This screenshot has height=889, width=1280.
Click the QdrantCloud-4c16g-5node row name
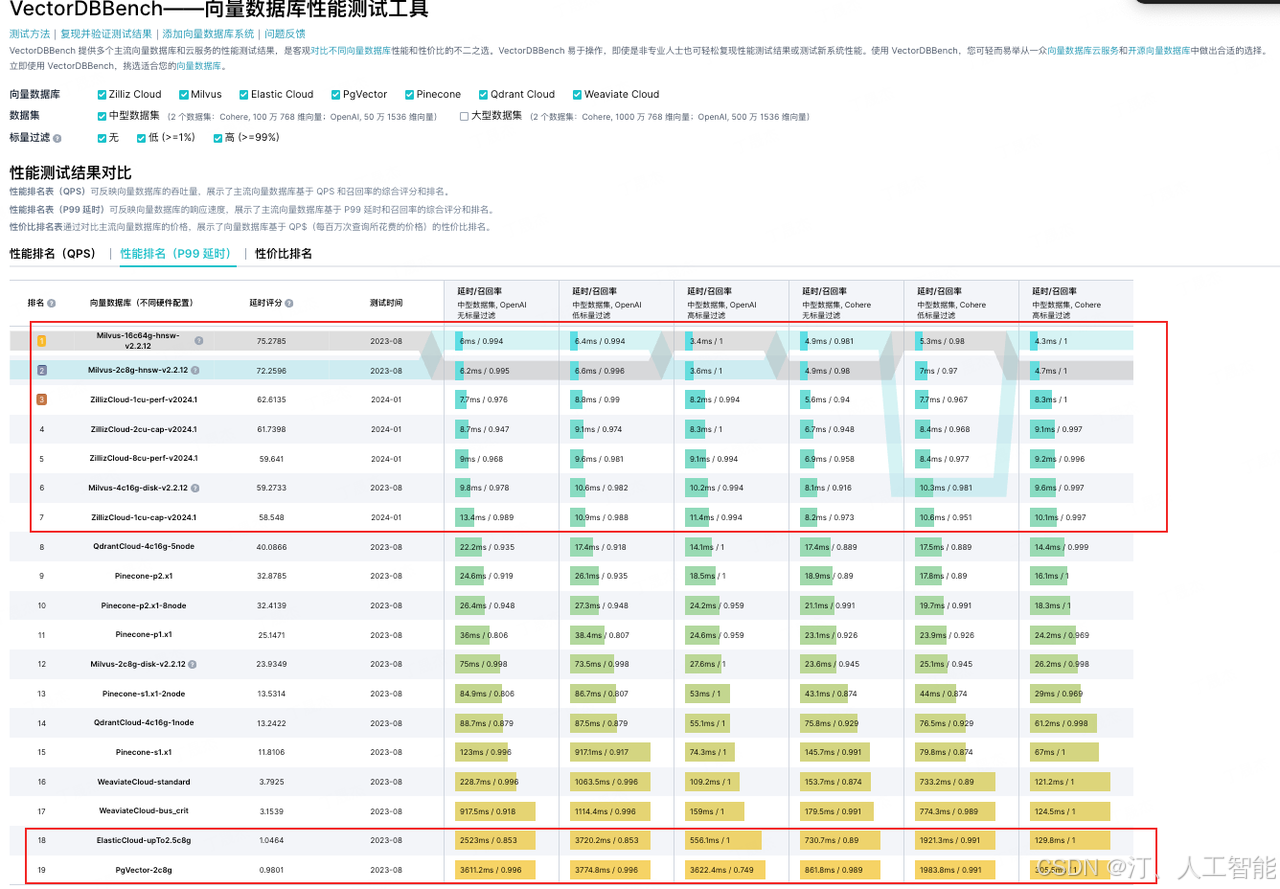(143, 547)
